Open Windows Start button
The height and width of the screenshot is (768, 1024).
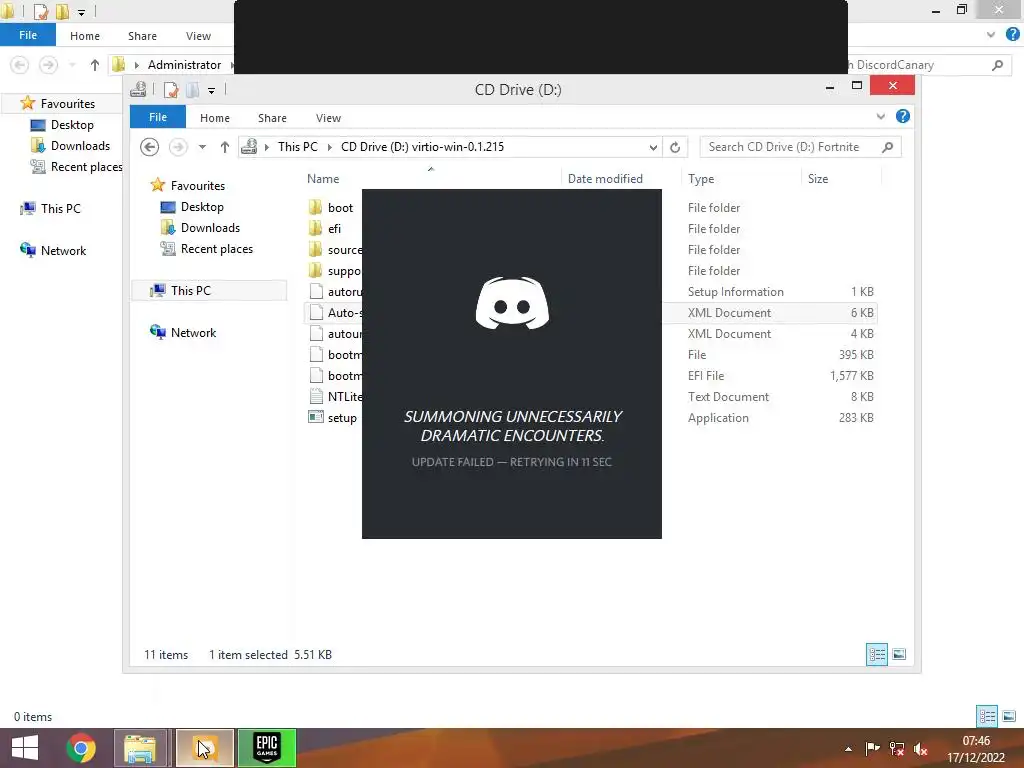tap(25, 748)
